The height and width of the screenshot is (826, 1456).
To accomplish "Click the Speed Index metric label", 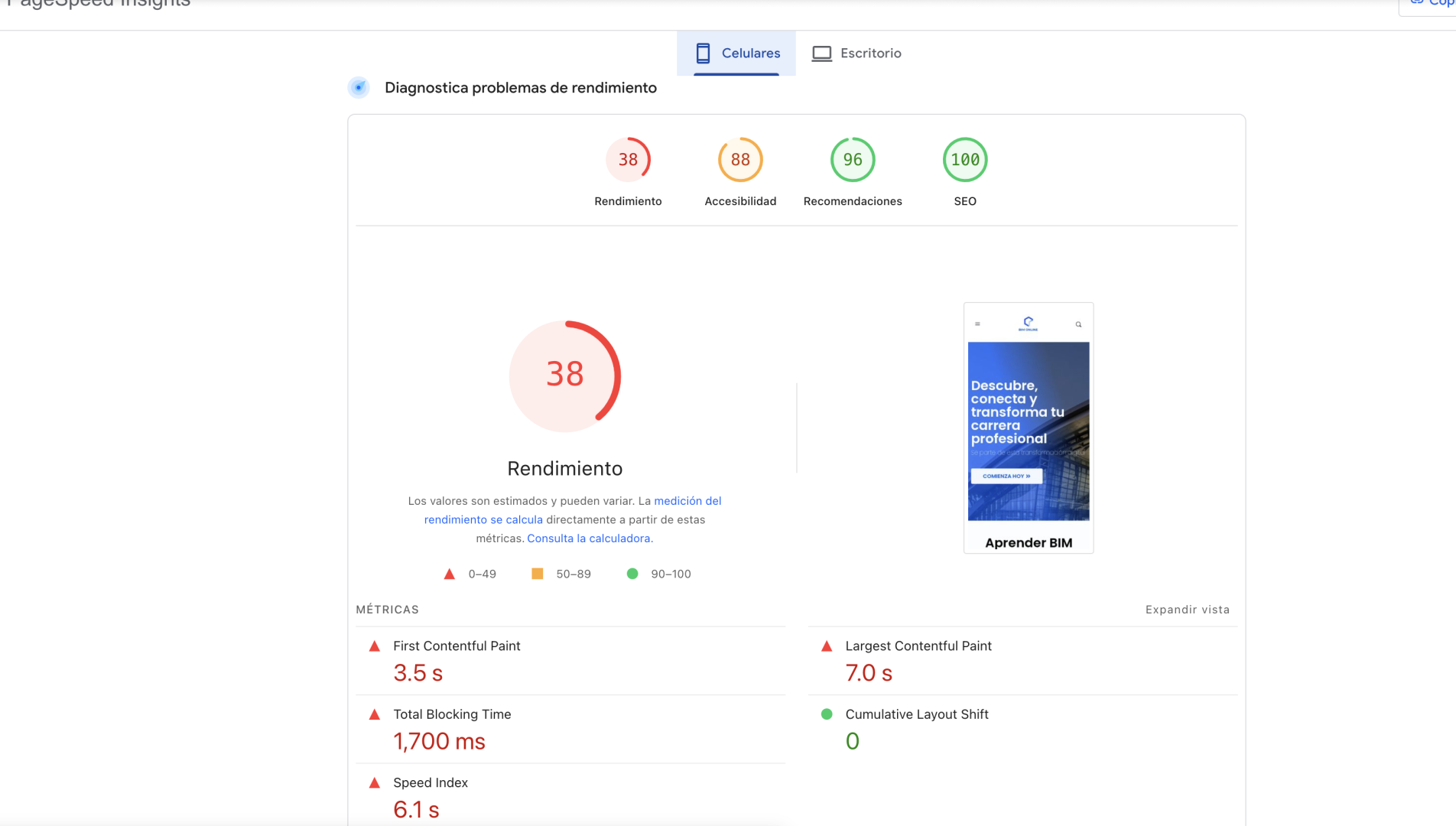I will [431, 782].
